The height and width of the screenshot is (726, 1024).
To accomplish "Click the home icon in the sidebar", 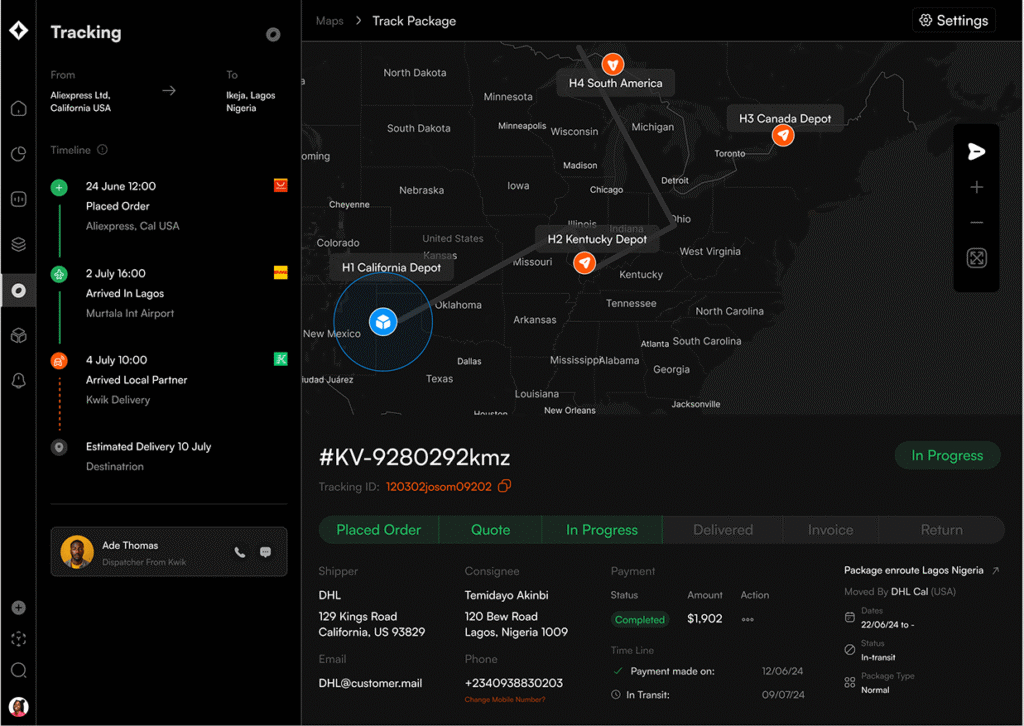I will pos(18,109).
